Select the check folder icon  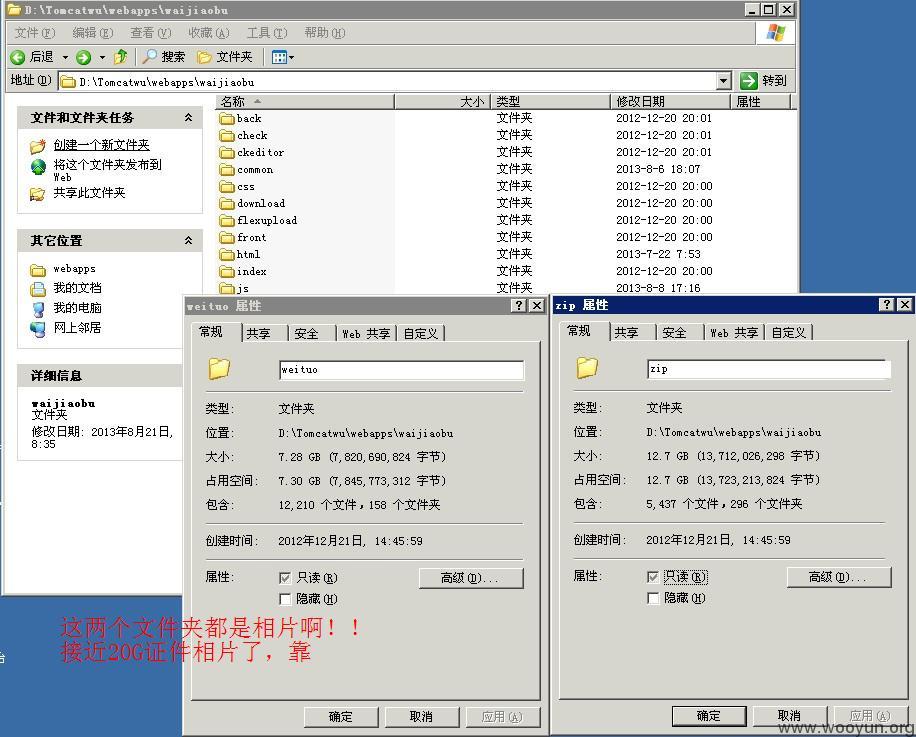pyautogui.click(x=227, y=135)
